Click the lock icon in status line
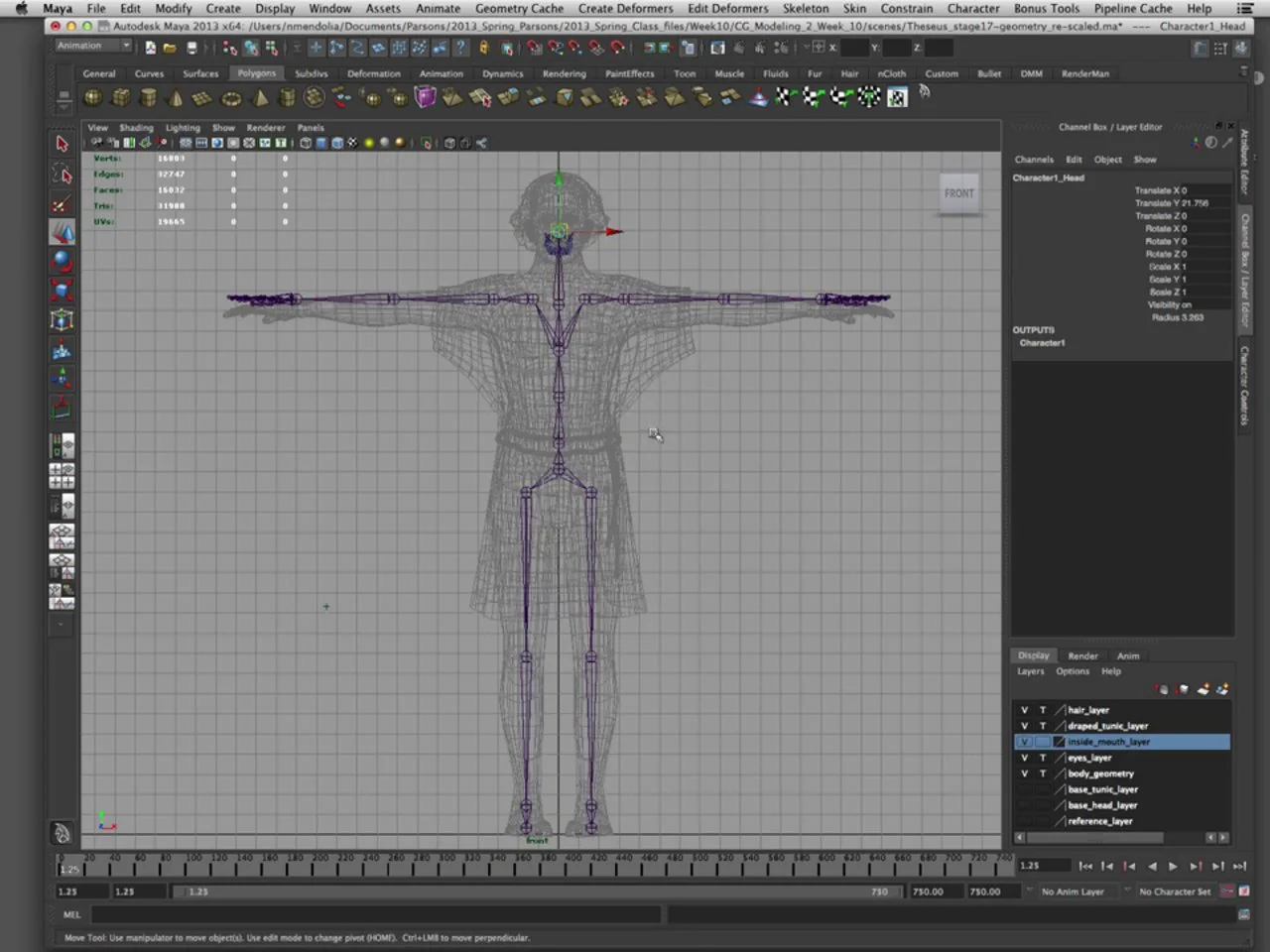The image size is (1270, 952). (484, 47)
